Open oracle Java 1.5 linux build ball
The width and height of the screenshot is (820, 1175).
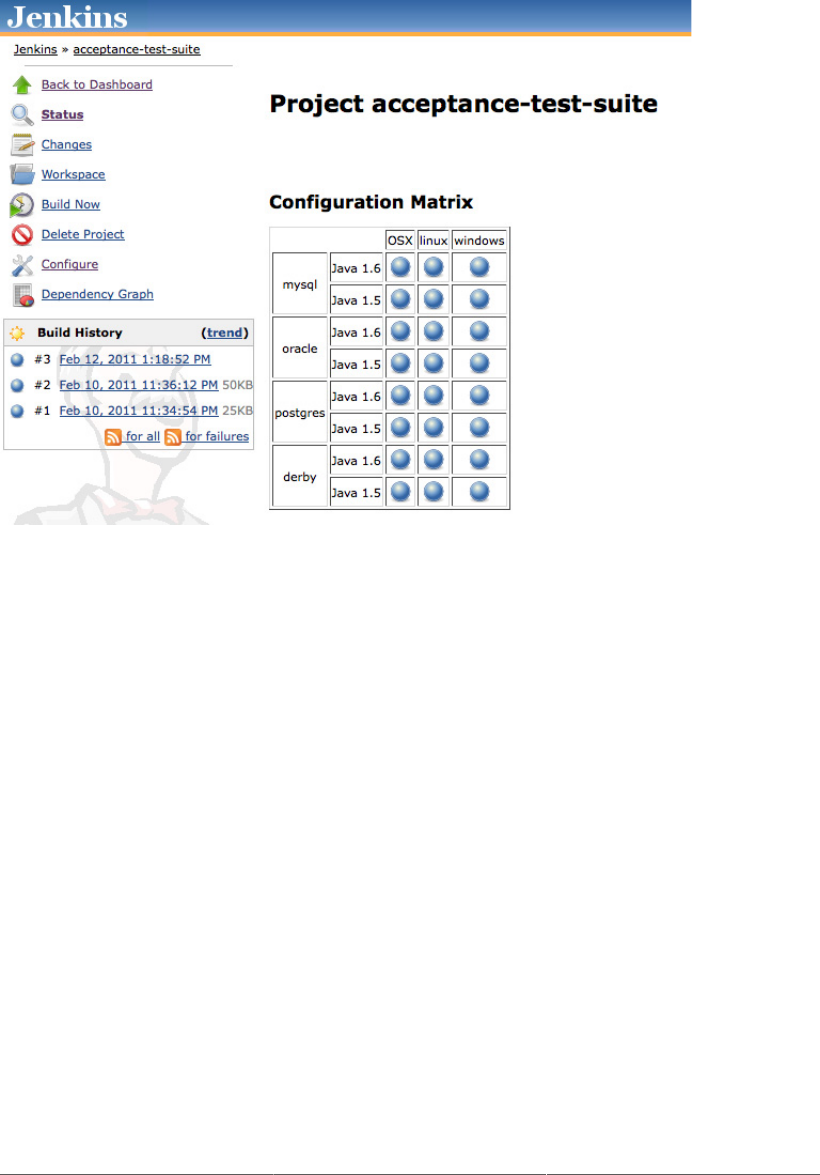433,363
